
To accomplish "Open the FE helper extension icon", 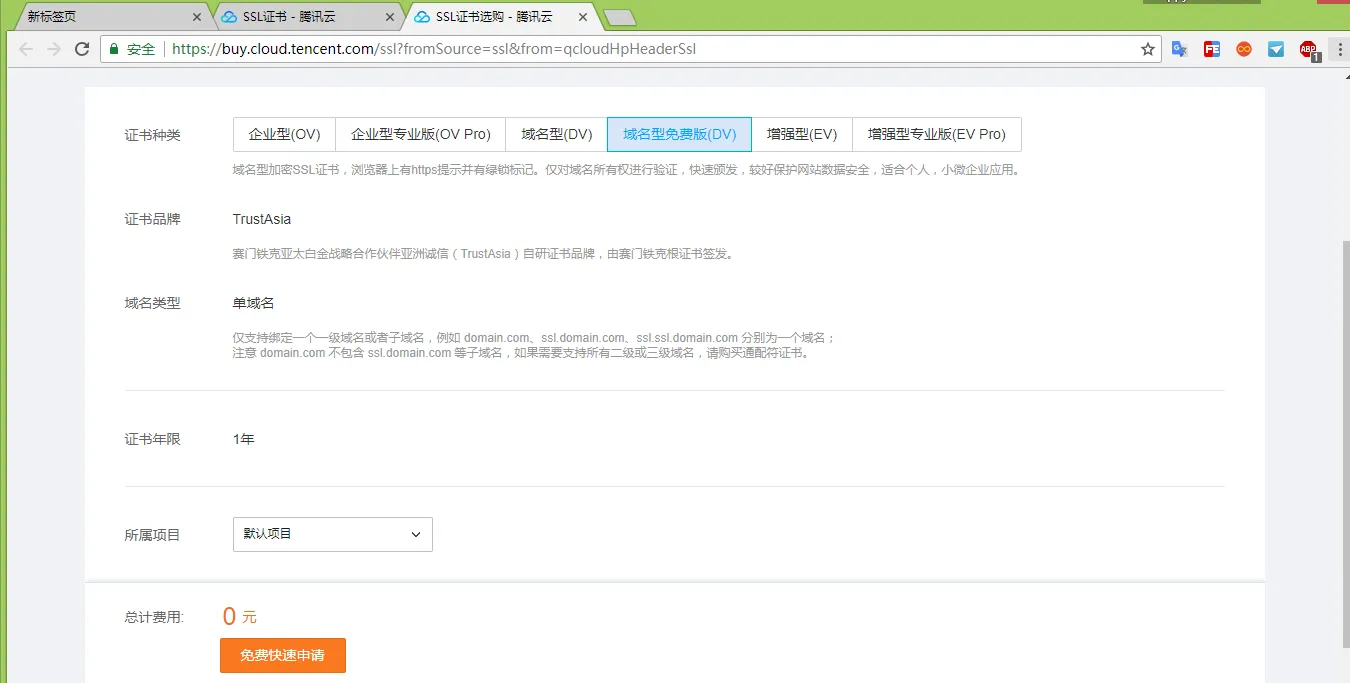I will [1212, 49].
